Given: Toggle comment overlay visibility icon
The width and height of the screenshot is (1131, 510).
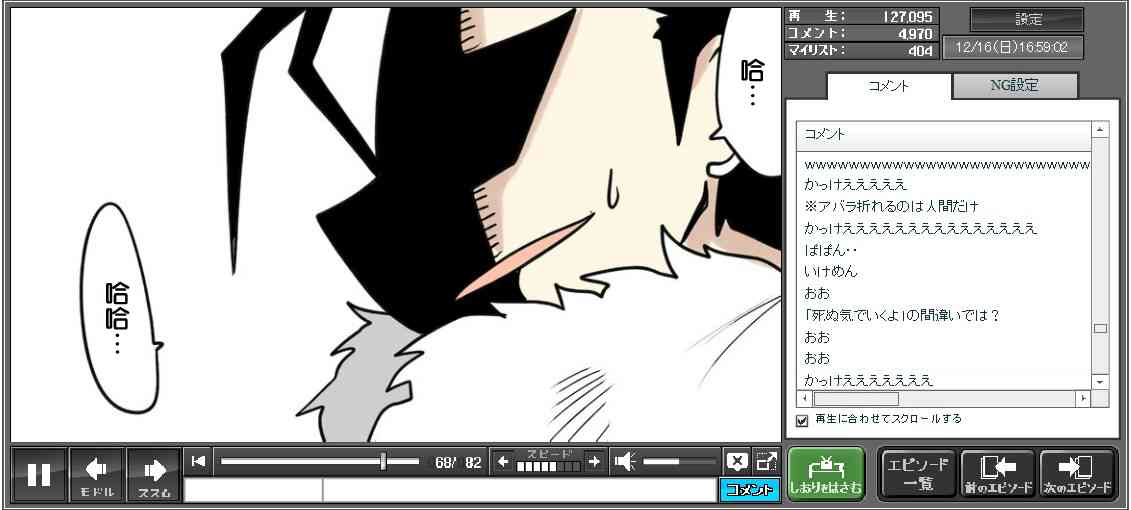Looking at the screenshot, I should pos(736,462).
